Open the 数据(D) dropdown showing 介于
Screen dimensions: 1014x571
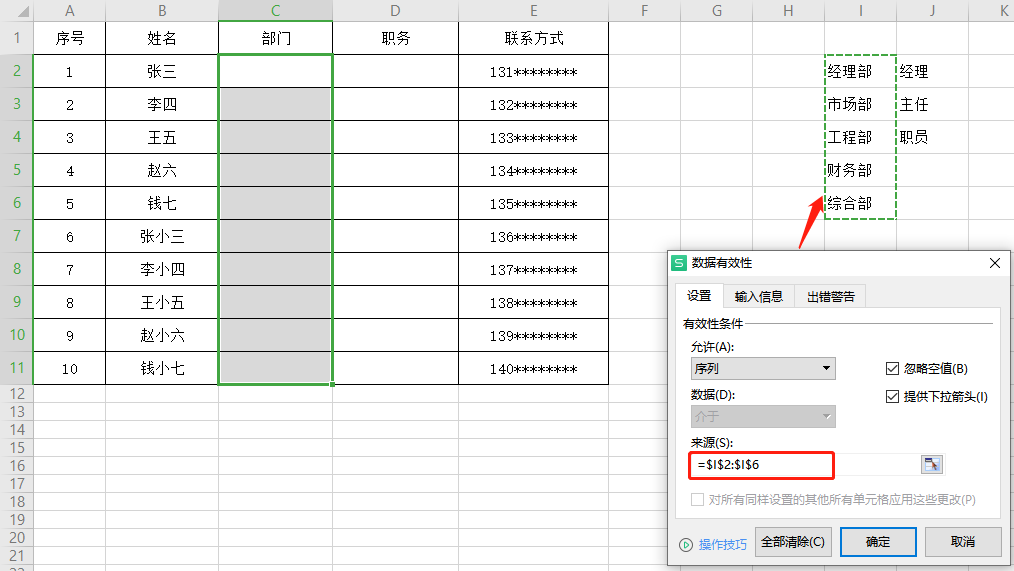pyautogui.click(x=763, y=416)
